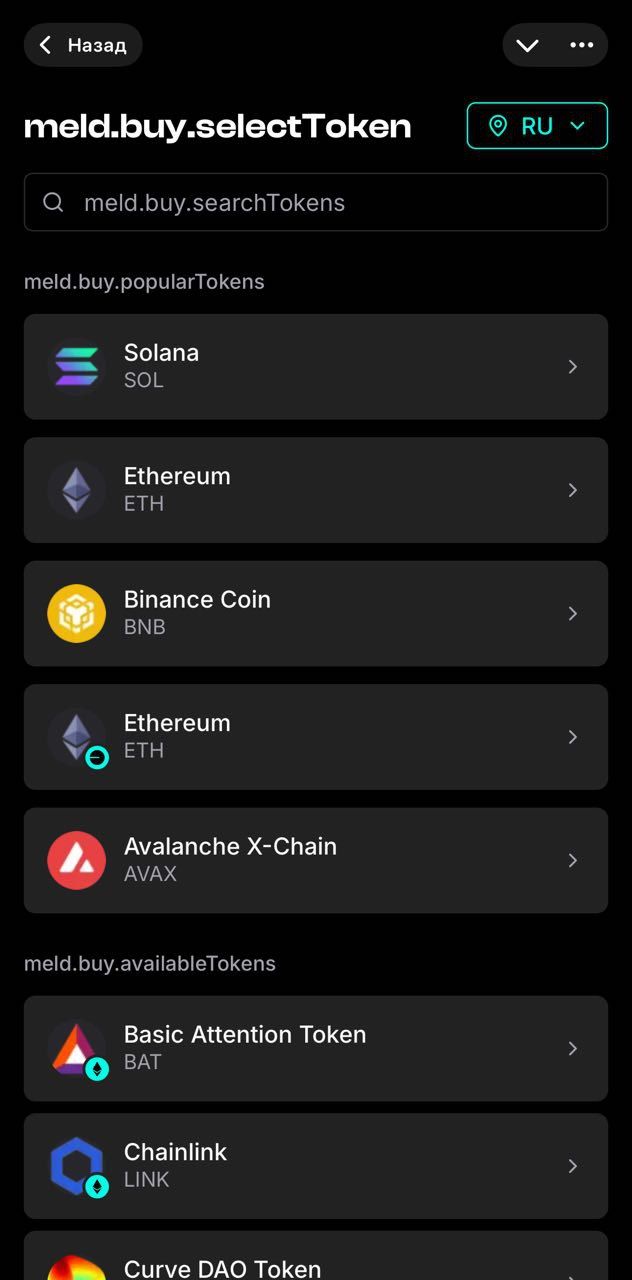Screen dimensions: 632x1280
Task: Click the Avalanche X-Chain red icon
Action: [x=77, y=860]
